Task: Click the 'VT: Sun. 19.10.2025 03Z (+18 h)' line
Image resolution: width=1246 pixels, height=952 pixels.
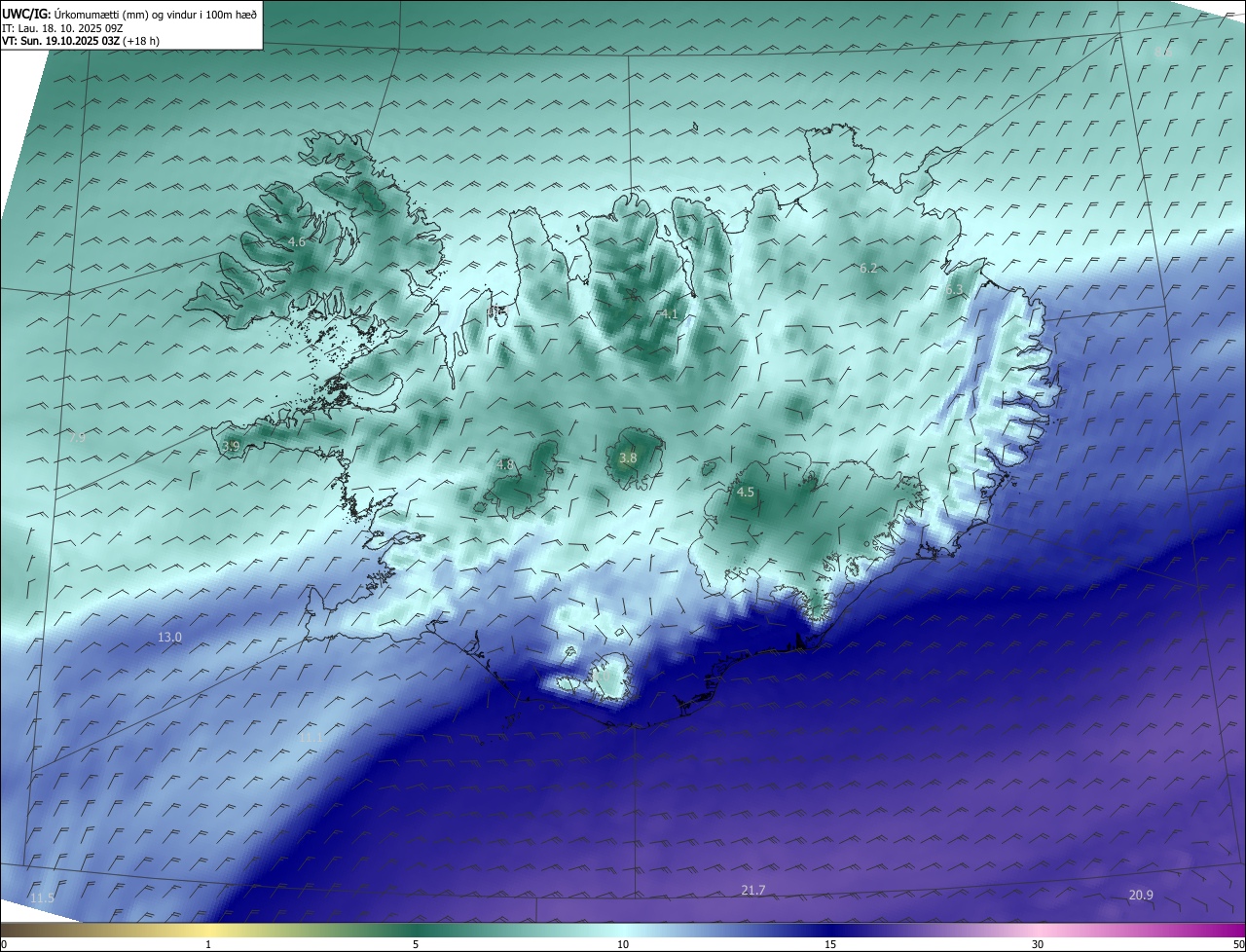Action: click(x=81, y=41)
